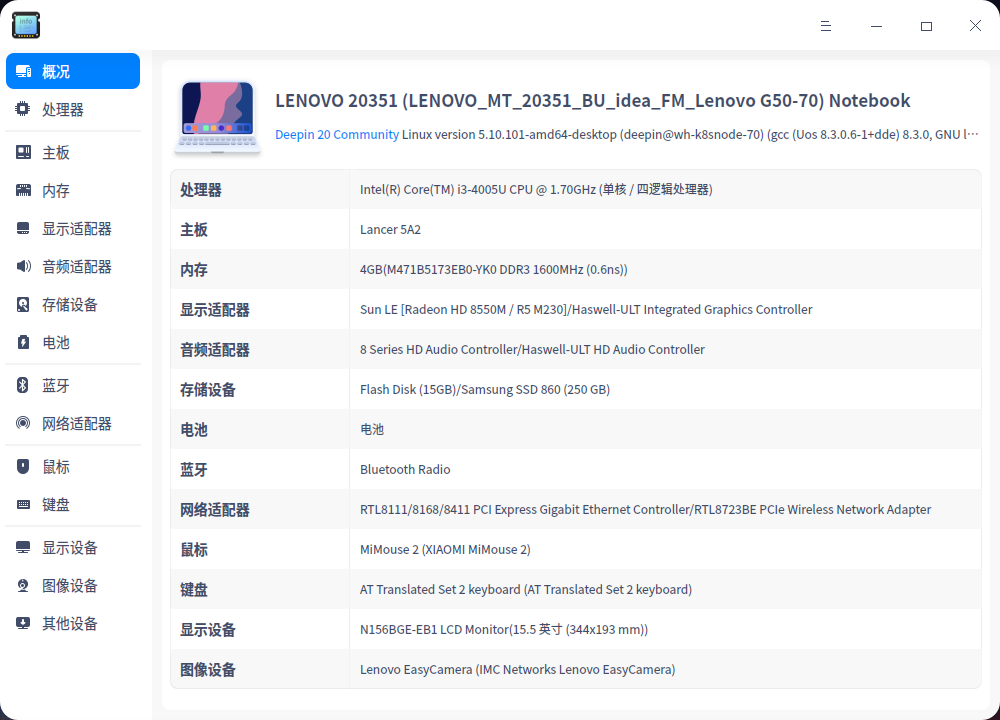This screenshot has height=720, width=1000.
Task: Click the 网络适配器 row label in table
Action: click(x=214, y=510)
